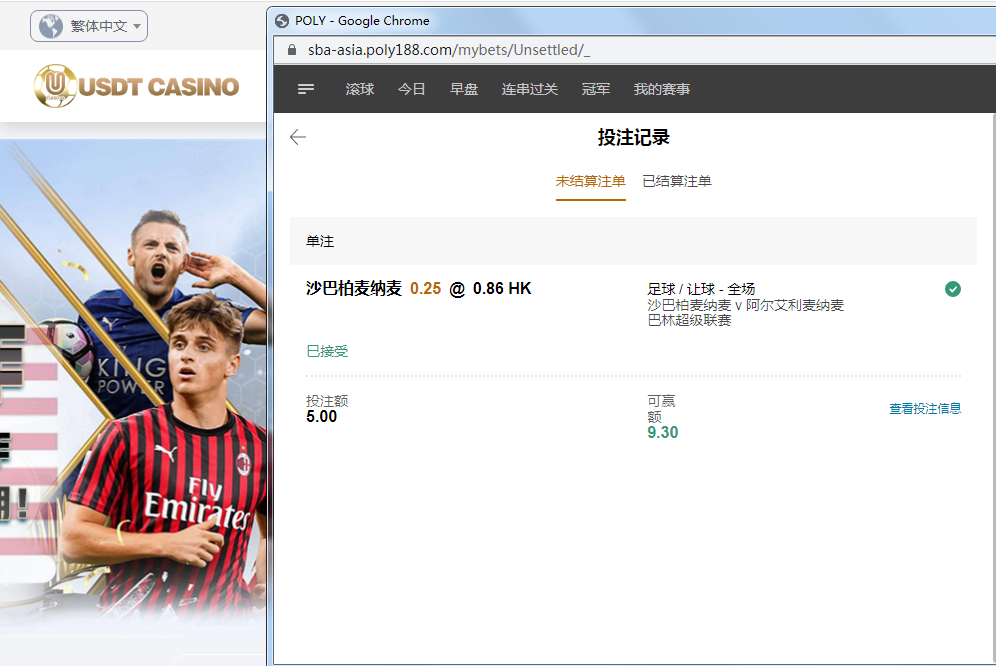Open the 今日 menu
This screenshot has width=996, height=666.
(411, 89)
